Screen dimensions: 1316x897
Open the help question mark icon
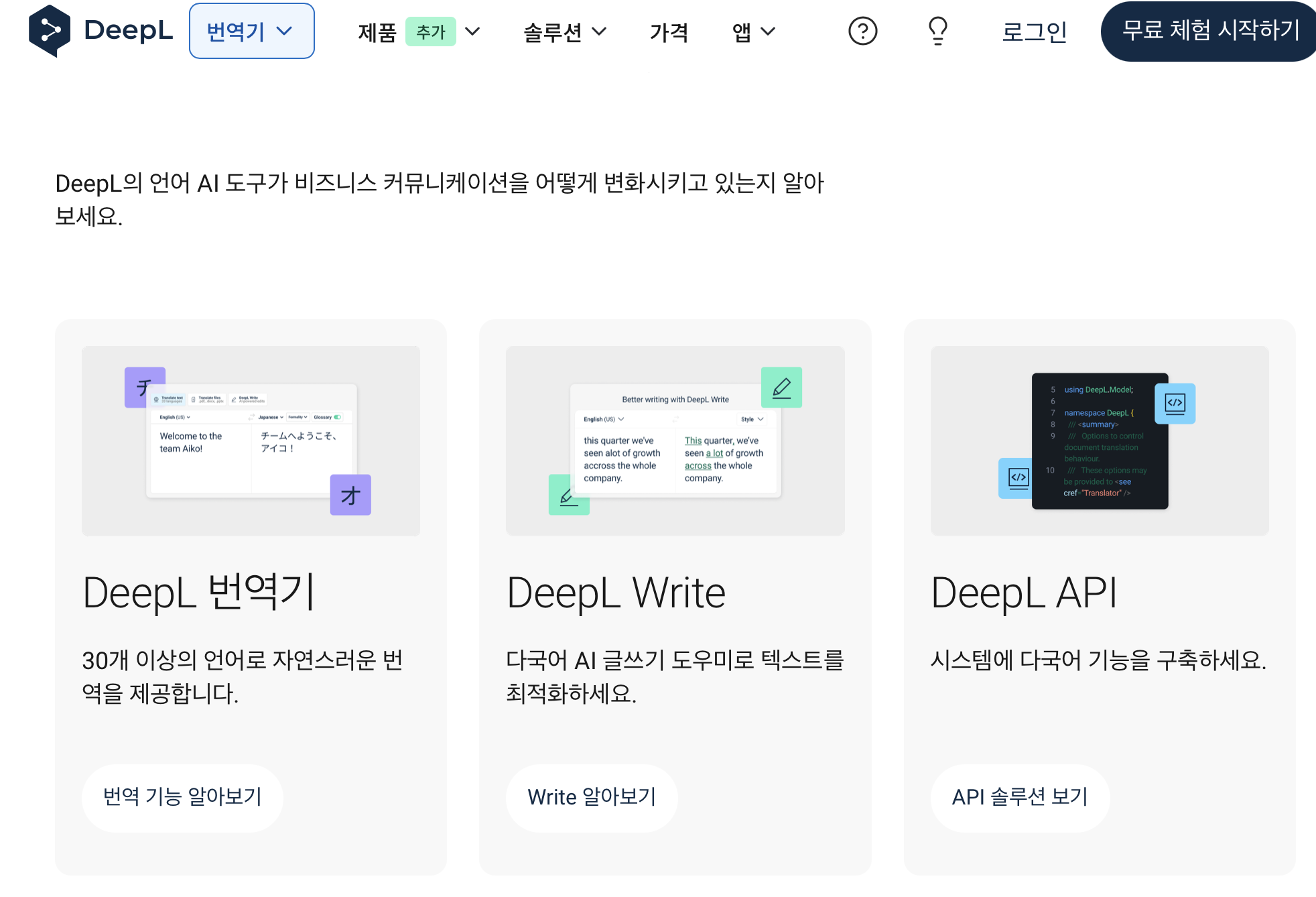click(862, 31)
